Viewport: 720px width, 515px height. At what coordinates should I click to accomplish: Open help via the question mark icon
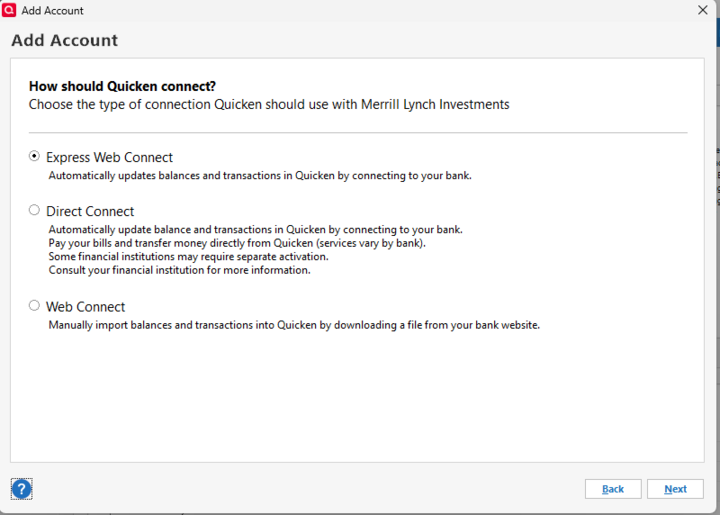coord(21,489)
